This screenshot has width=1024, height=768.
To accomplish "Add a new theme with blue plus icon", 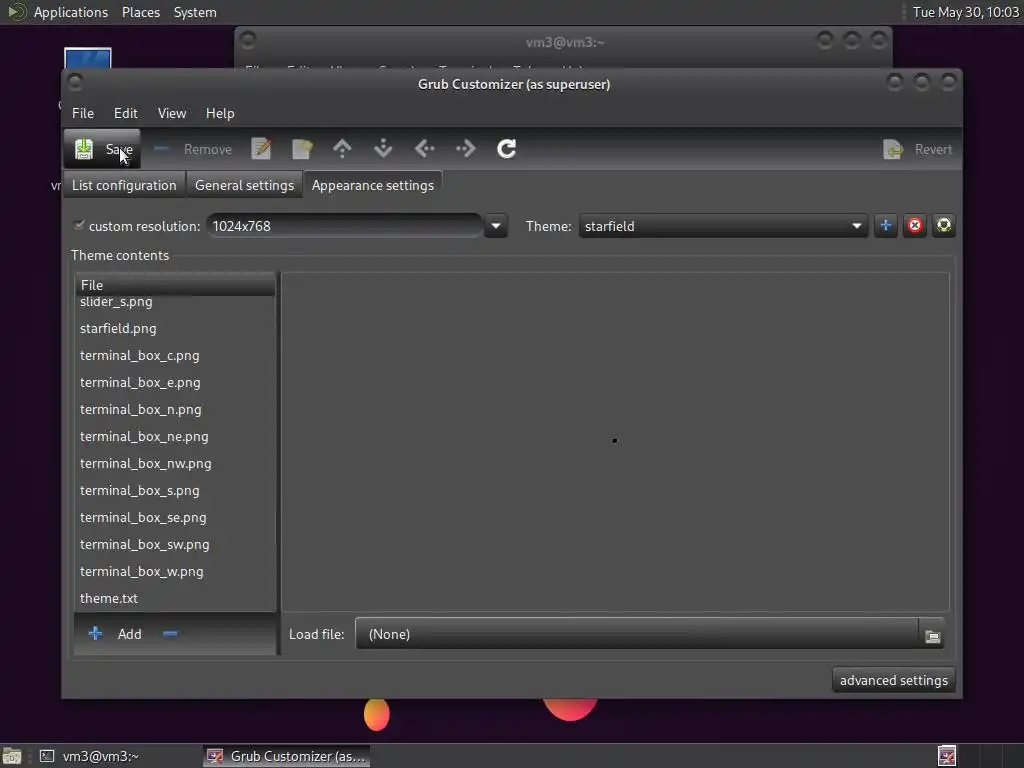I will click(x=886, y=225).
